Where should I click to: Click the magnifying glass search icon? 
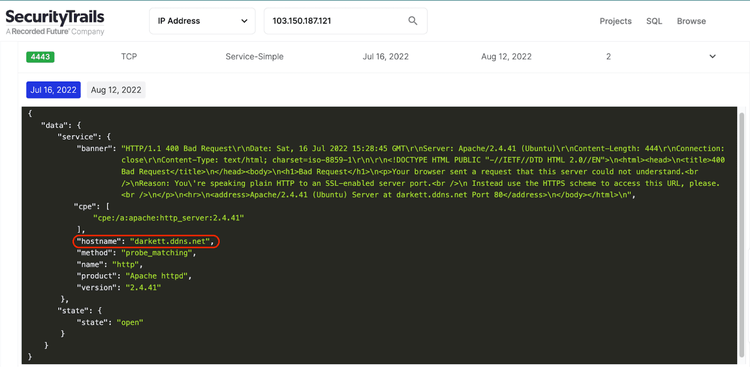412,21
